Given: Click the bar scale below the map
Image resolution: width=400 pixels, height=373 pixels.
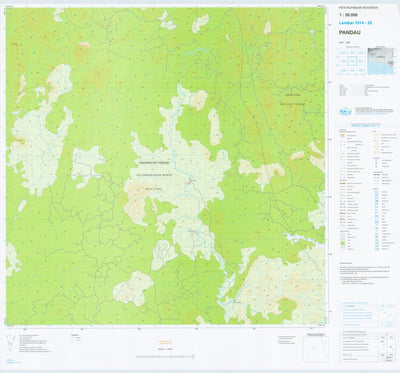Looking at the screenshot, I should pos(165,357).
